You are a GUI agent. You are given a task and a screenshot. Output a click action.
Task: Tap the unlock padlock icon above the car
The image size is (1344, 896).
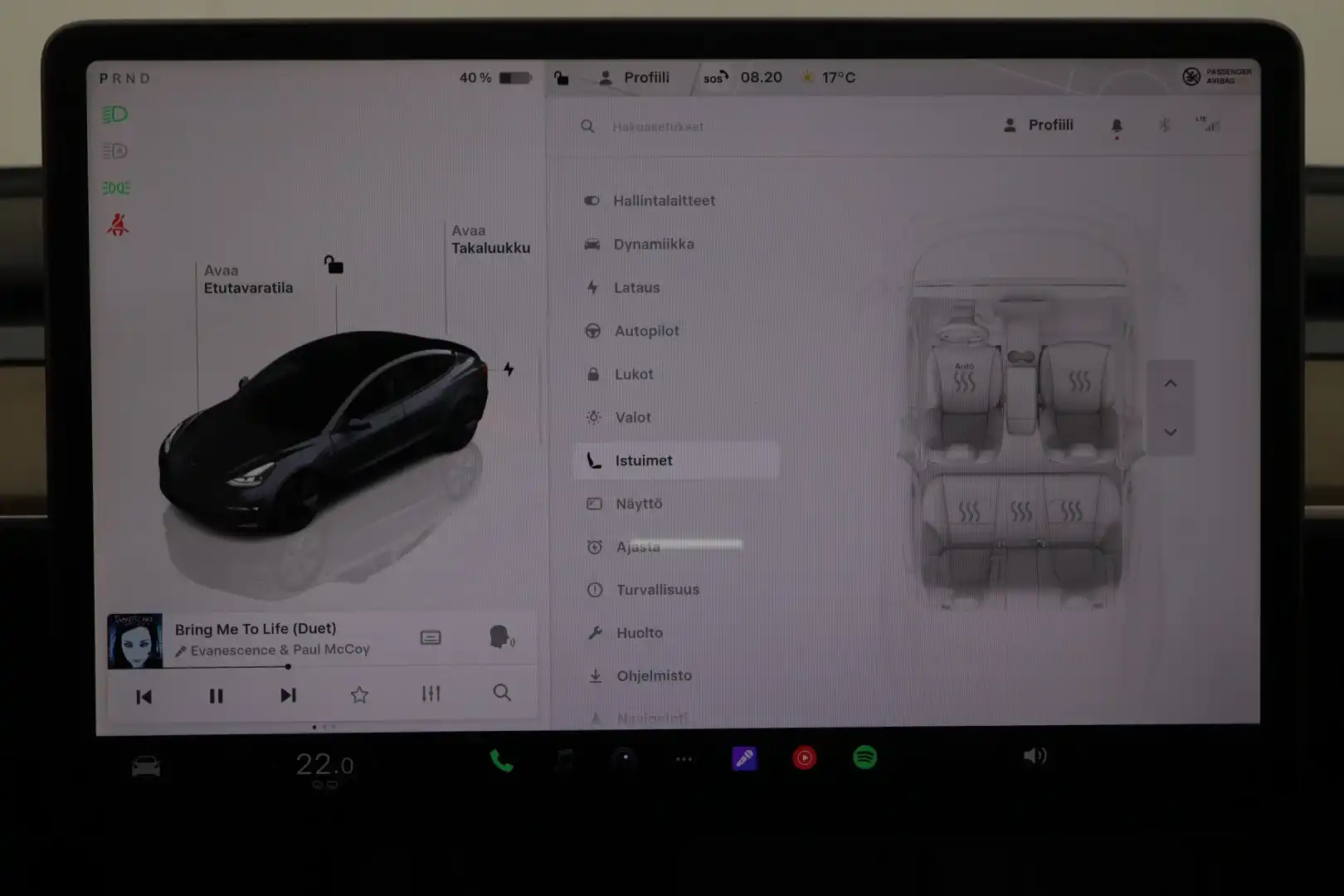(334, 265)
